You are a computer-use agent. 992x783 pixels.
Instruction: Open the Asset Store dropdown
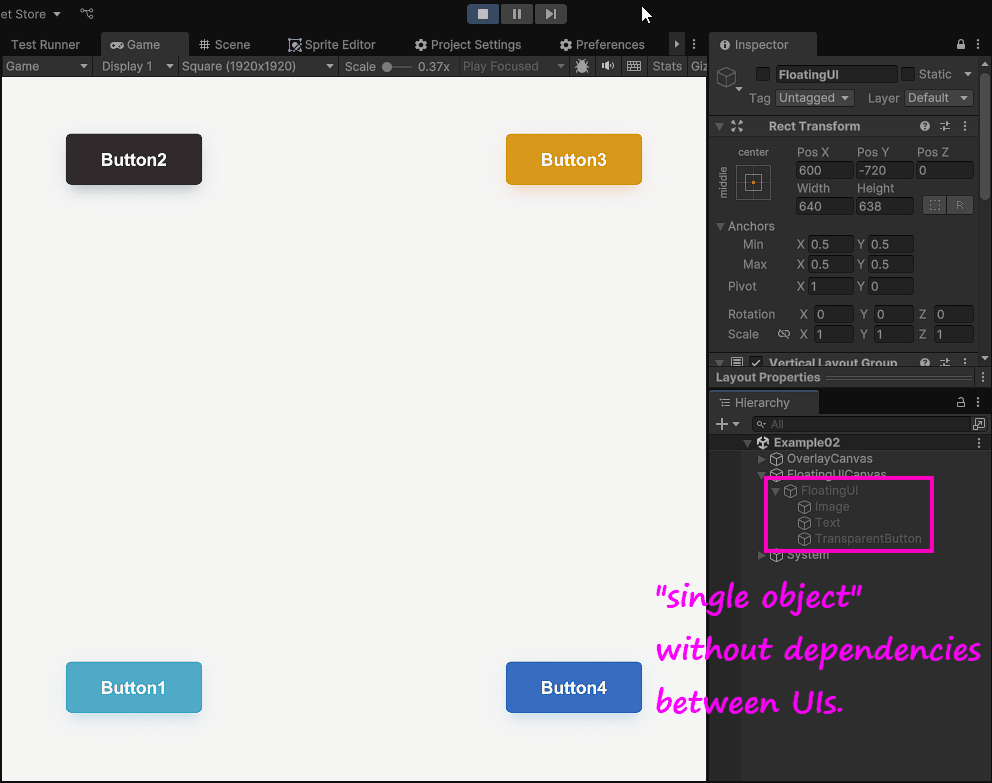point(30,14)
